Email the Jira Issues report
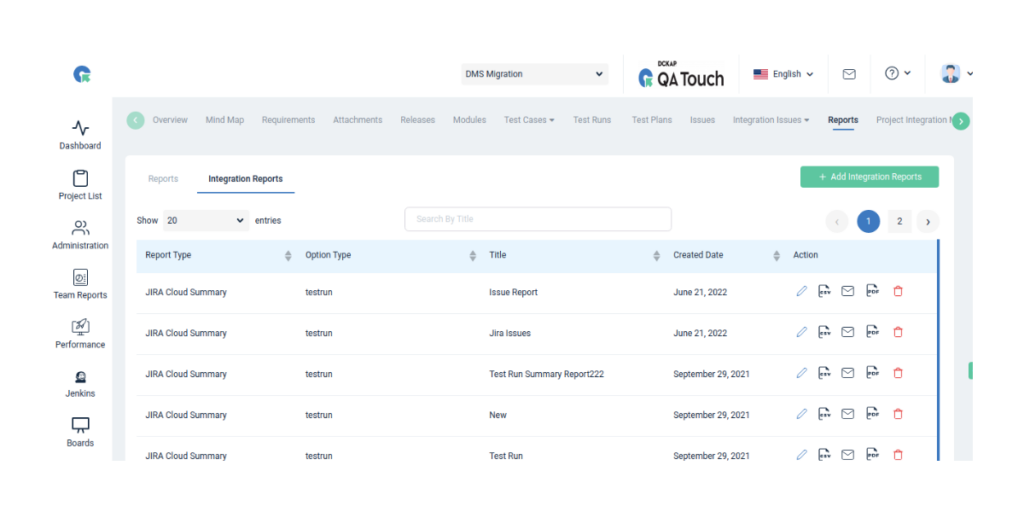 pos(848,332)
